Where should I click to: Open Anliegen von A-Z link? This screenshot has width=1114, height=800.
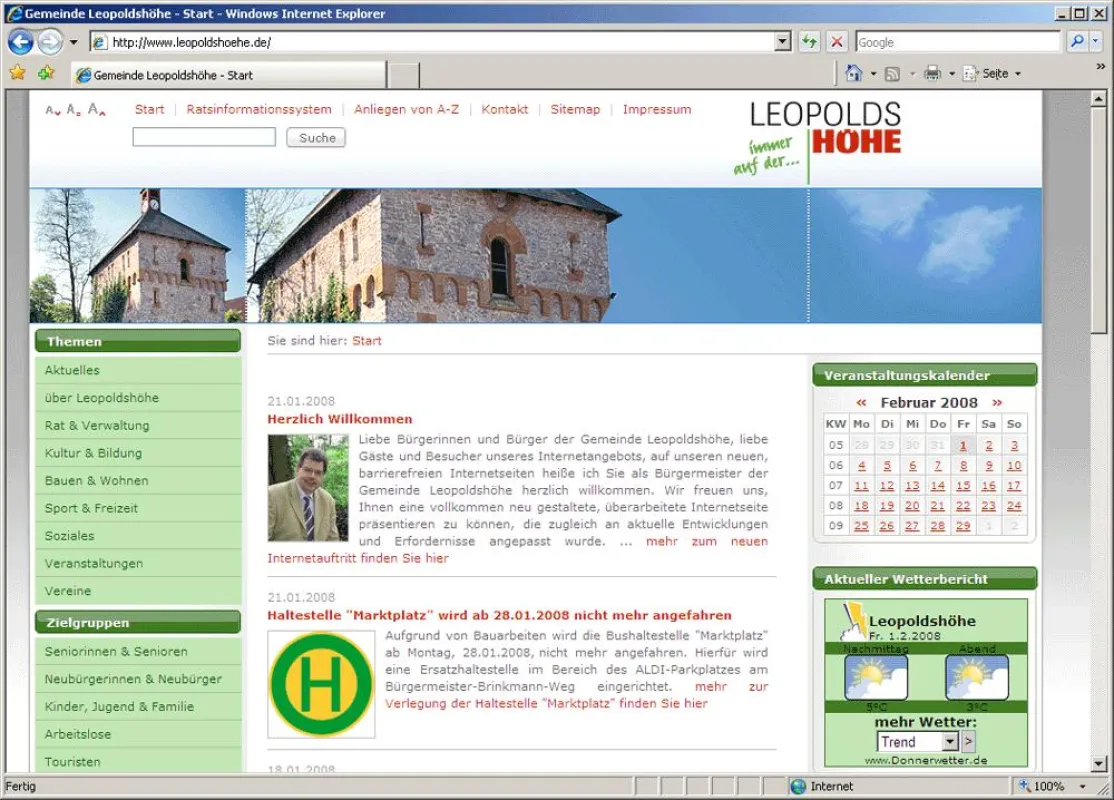click(x=406, y=109)
